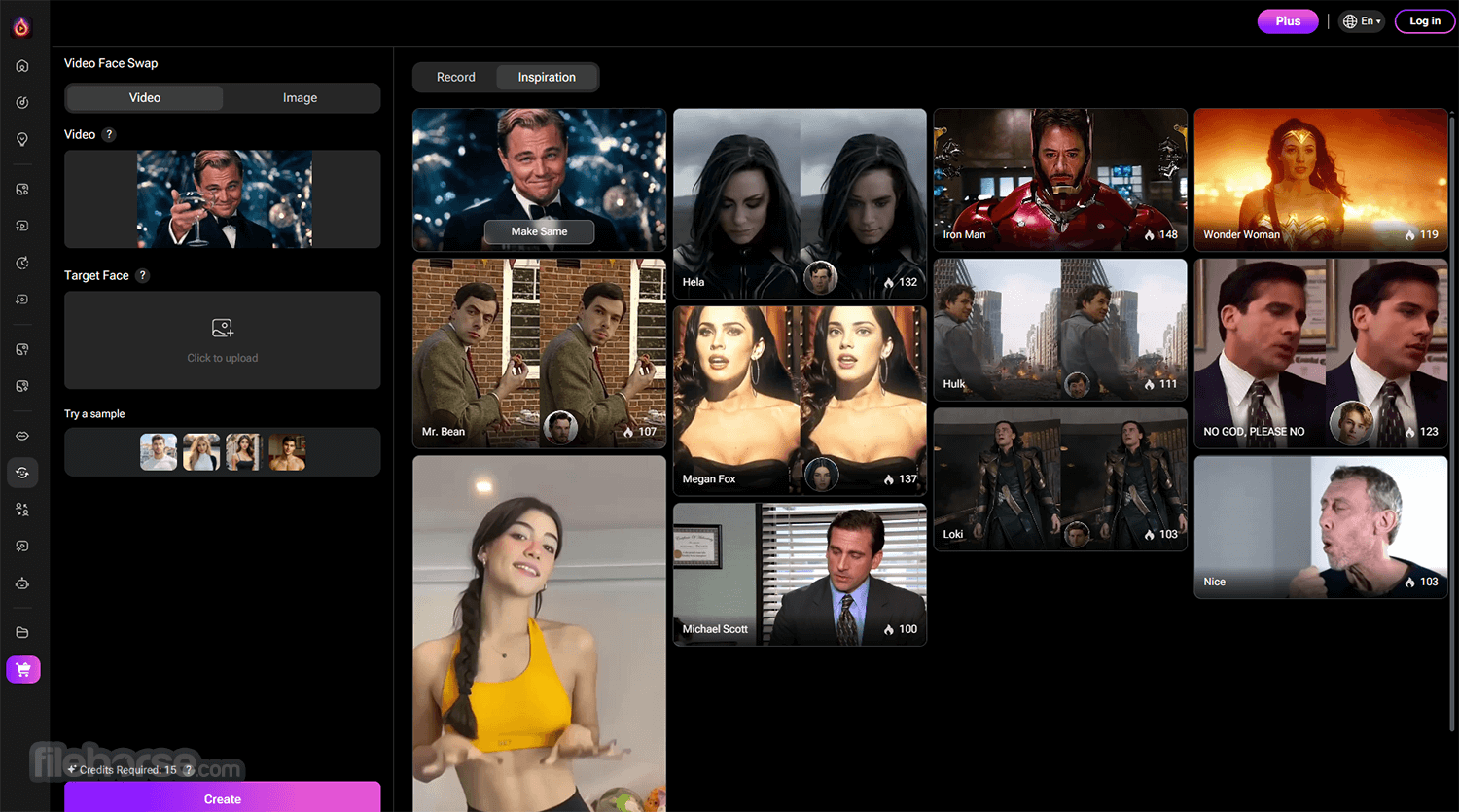Open the yellow top dancing girl card
Image resolution: width=1459 pixels, height=812 pixels.
[x=539, y=634]
